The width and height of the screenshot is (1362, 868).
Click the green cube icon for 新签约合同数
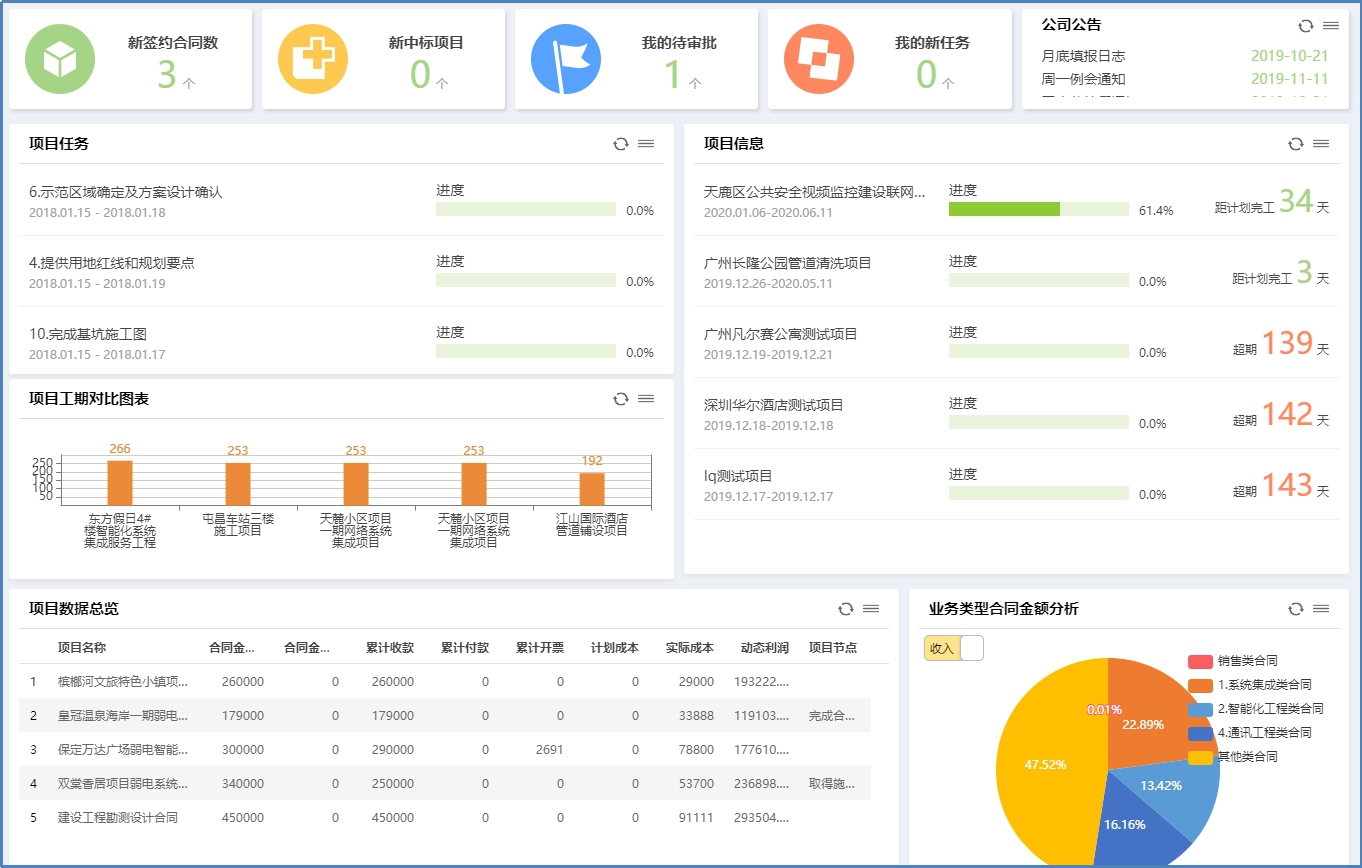60,59
